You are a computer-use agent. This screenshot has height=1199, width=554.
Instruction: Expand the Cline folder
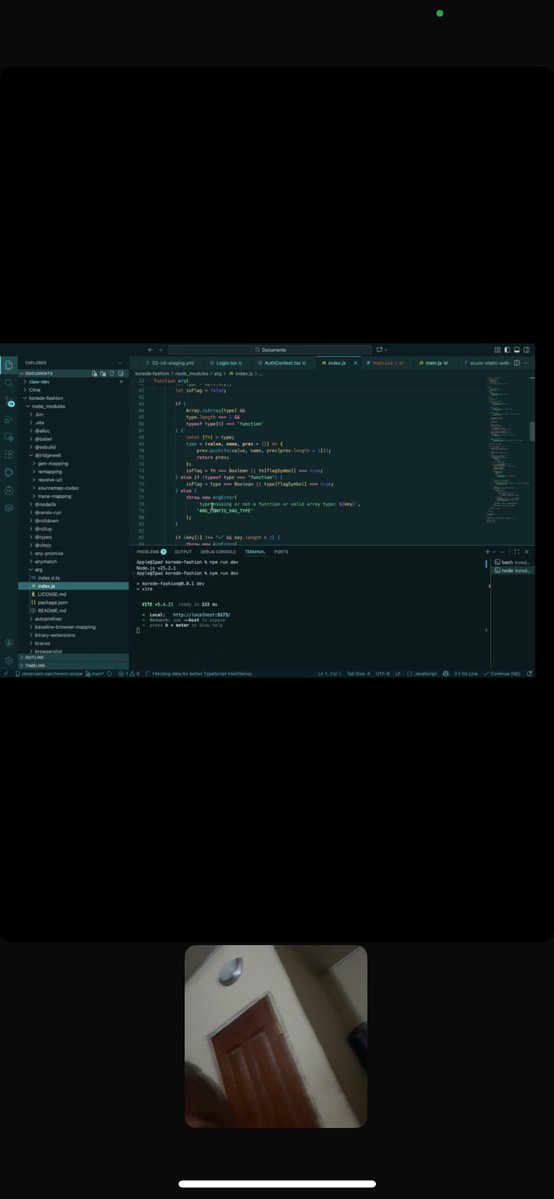(73, 389)
